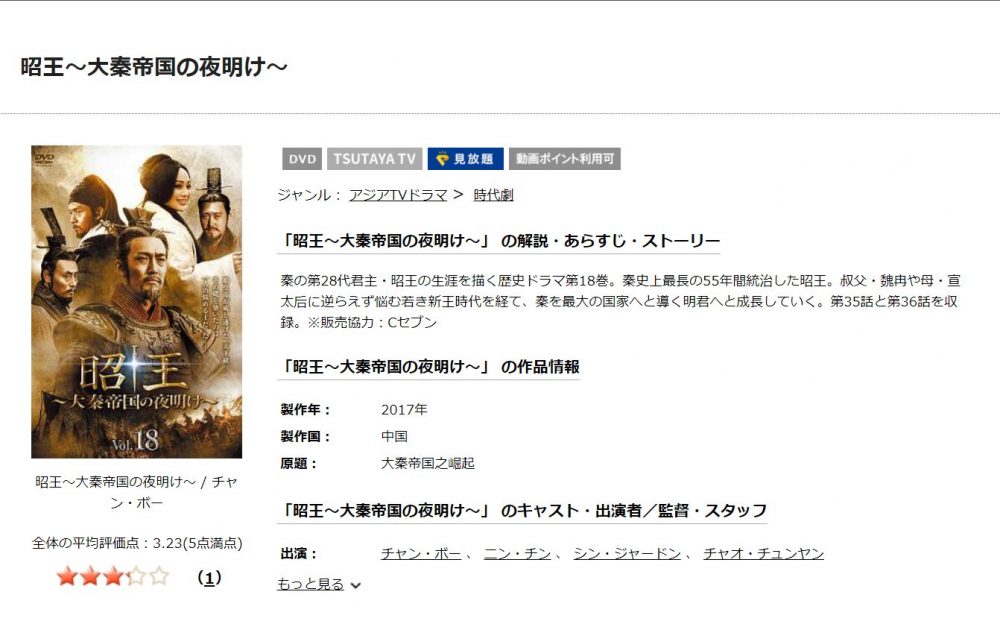
Task: Click the fourth empty rating star
Action: tap(136, 577)
